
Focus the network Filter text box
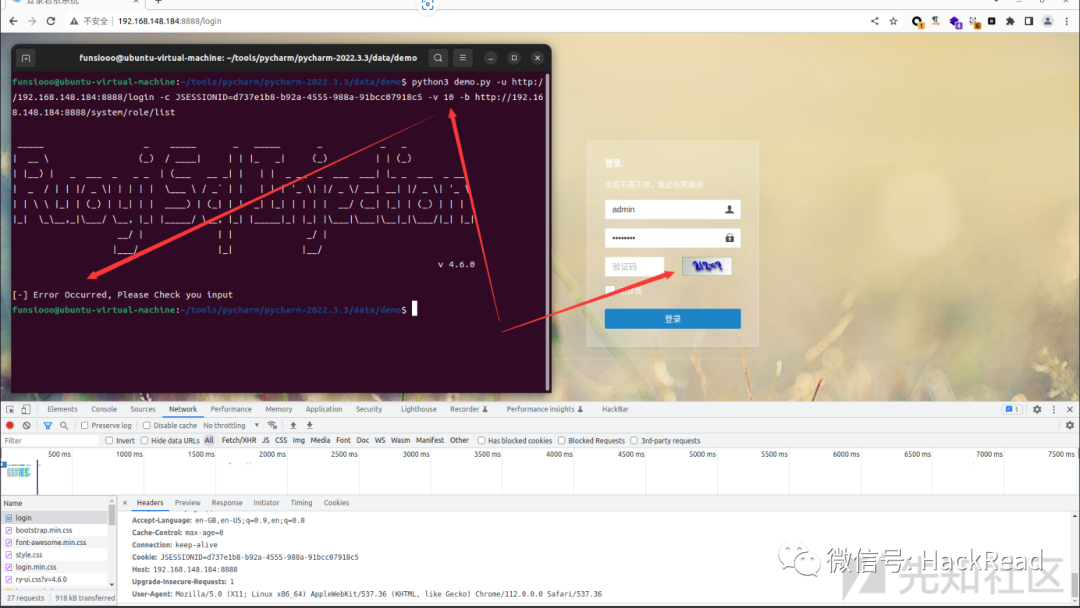[x=50, y=441]
